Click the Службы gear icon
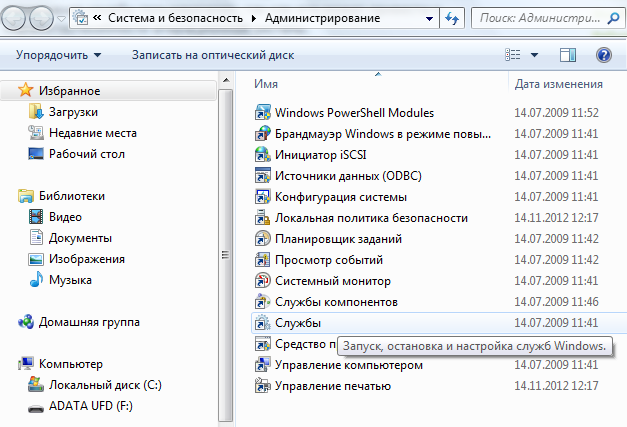 [263, 323]
